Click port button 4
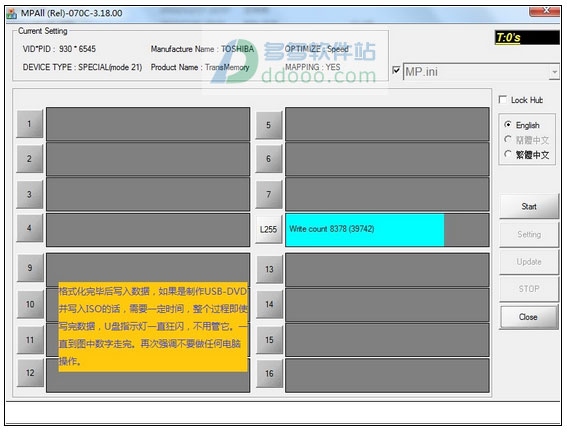The height and width of the screenshot is (433, 567). (x=30, y=228)
